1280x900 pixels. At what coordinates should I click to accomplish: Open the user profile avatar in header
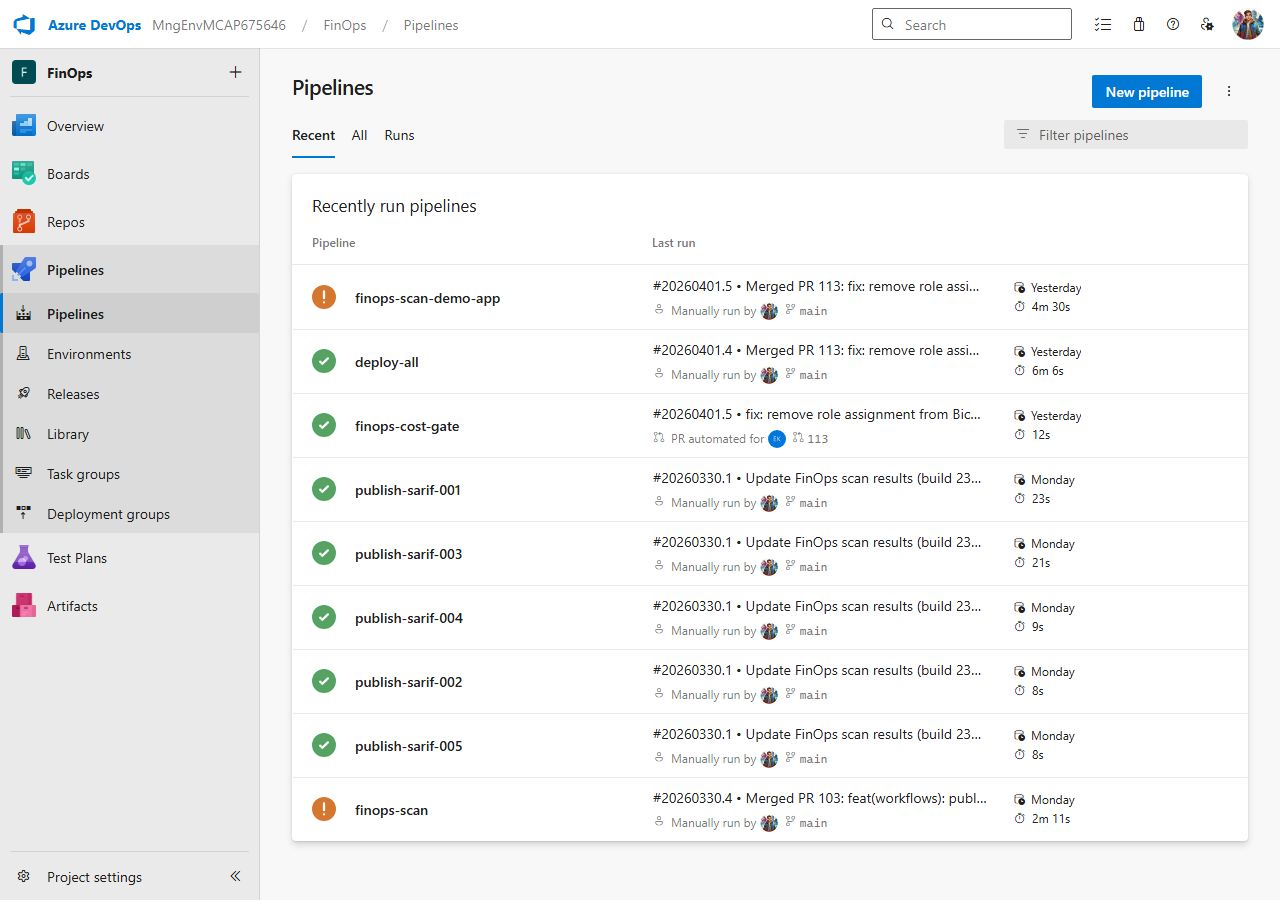coord(1248,25)
